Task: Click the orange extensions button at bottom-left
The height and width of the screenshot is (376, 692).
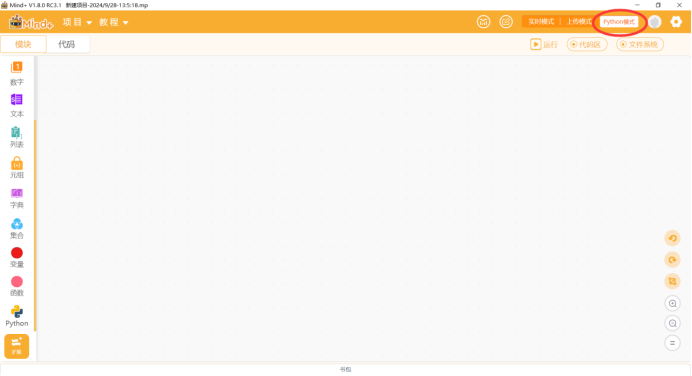Action: click(x=17, y=346)
